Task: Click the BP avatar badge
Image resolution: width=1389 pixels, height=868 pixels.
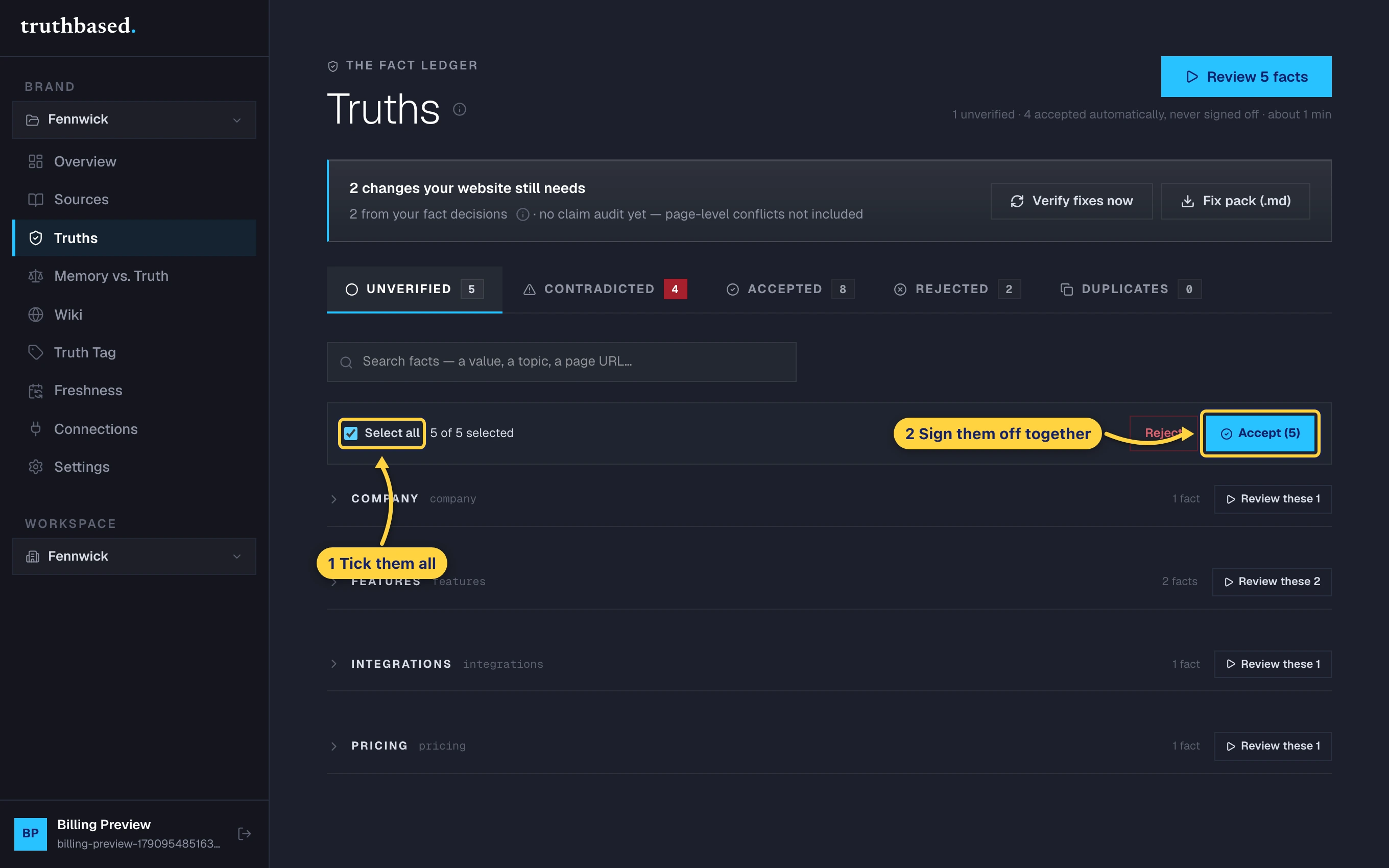Action: (x=31, y=834)
